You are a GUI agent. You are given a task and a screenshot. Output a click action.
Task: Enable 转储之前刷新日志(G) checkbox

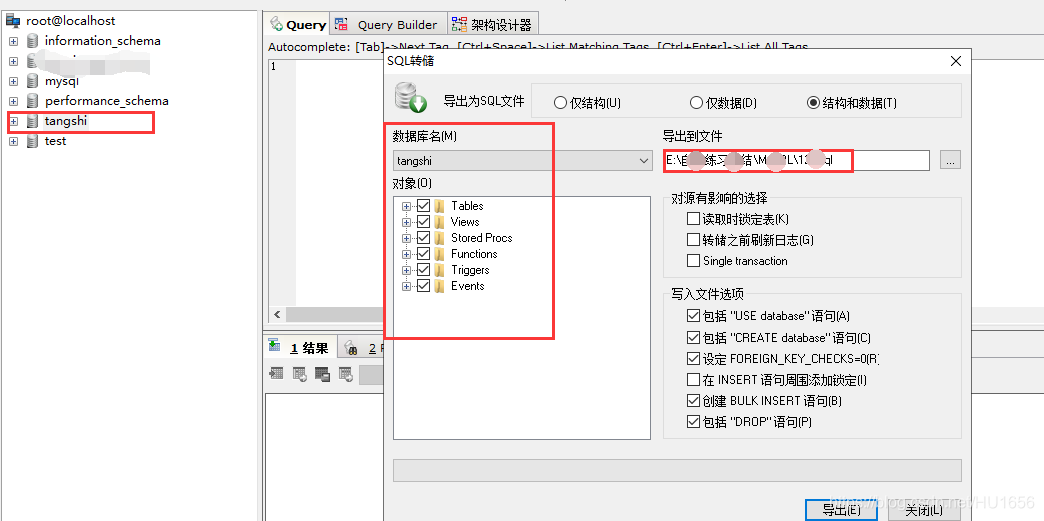pos(693,240)
